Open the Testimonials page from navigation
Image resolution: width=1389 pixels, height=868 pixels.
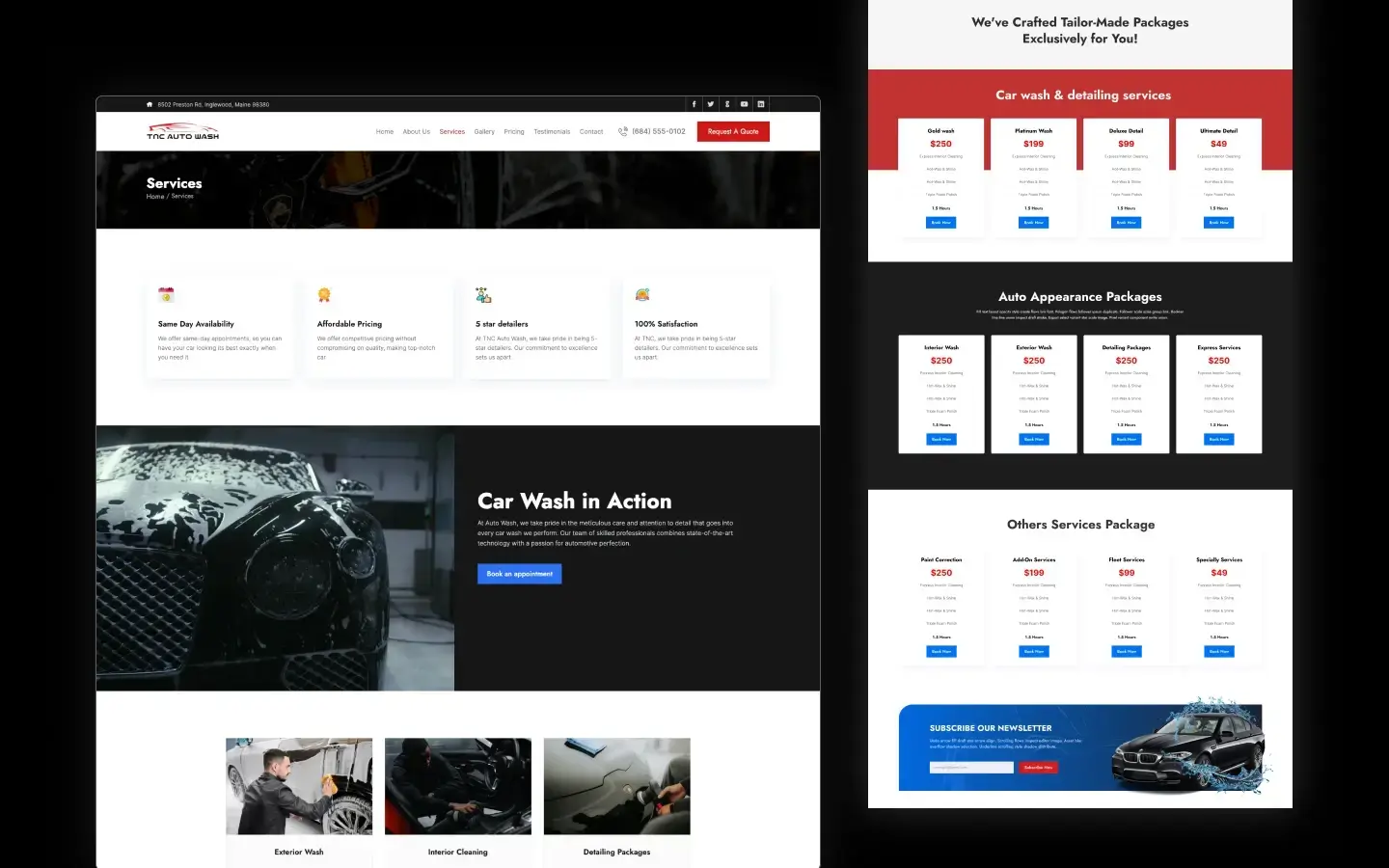[x=552, y=132]
